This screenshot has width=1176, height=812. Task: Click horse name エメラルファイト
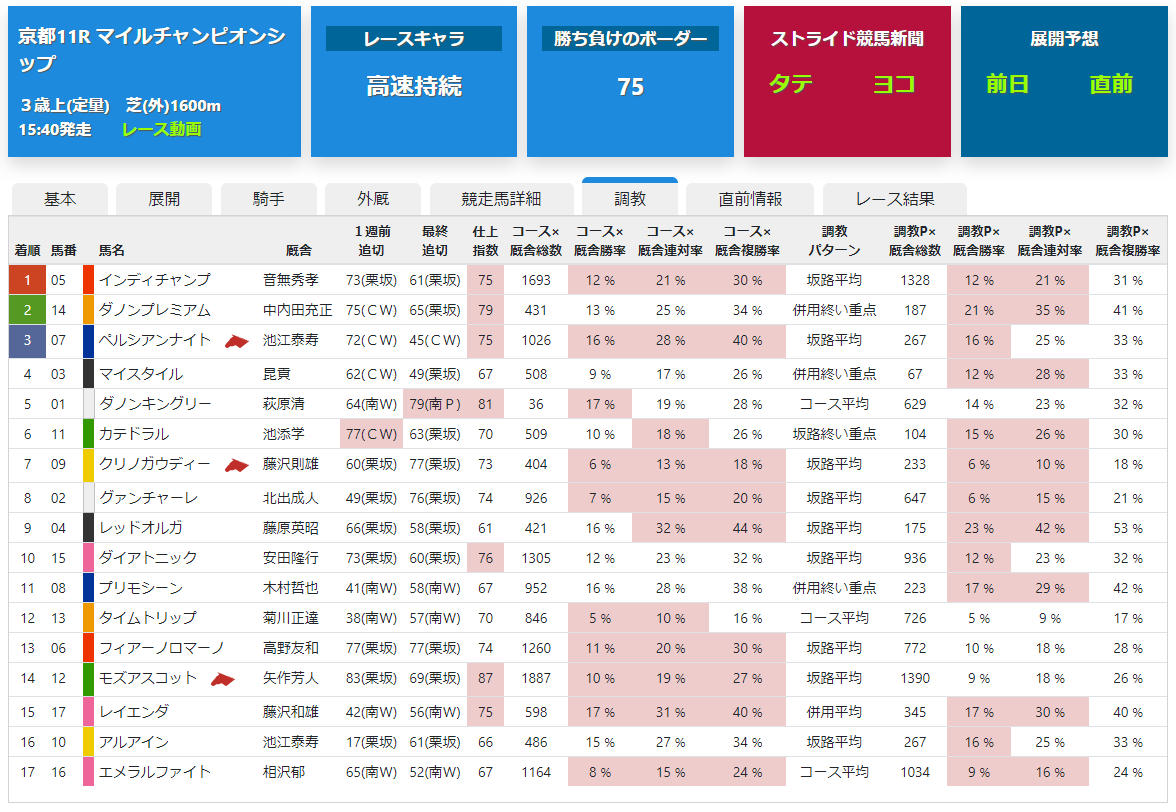point(154,772)
